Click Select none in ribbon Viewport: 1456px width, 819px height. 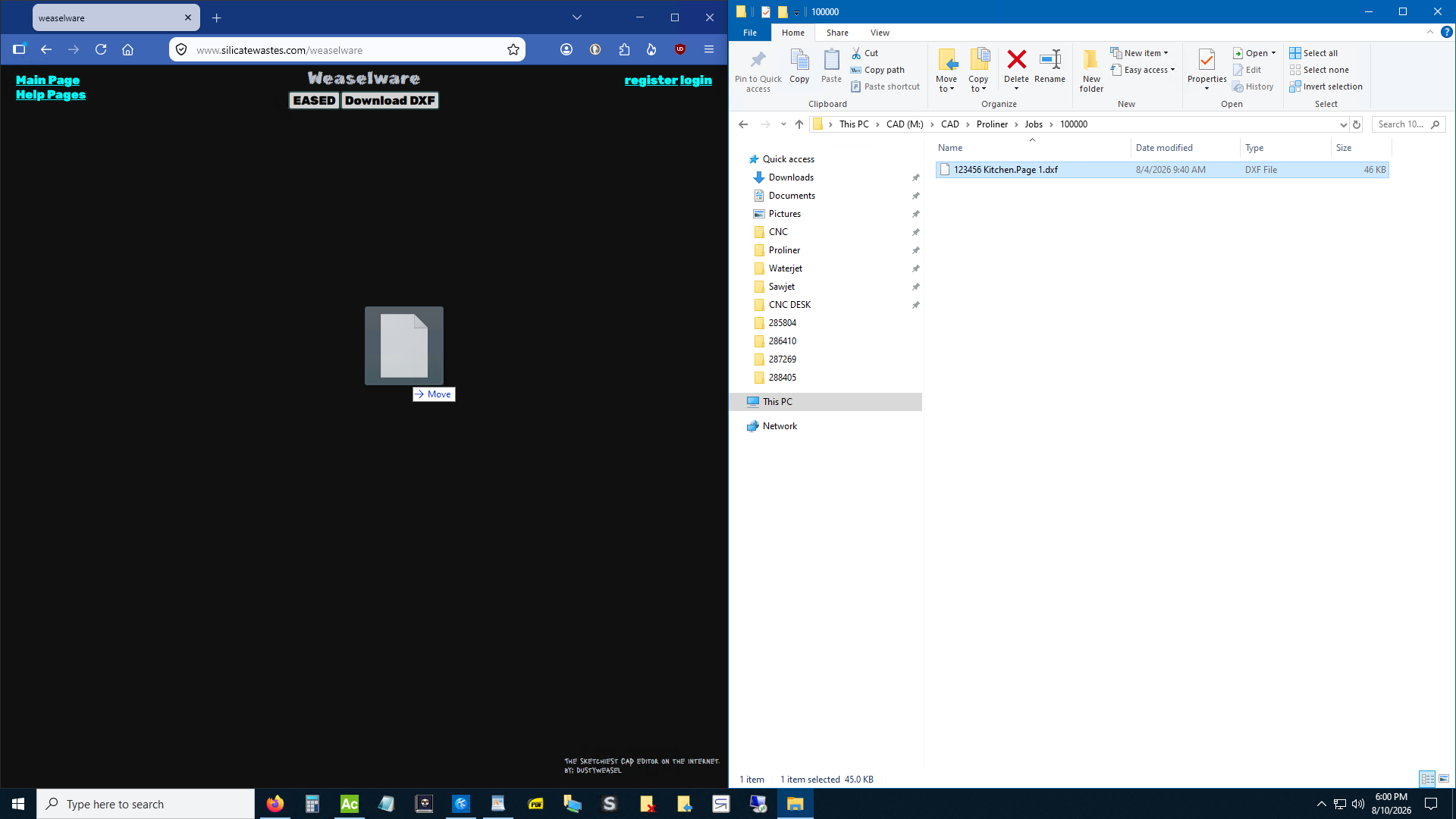click(x=1319, y=70)
